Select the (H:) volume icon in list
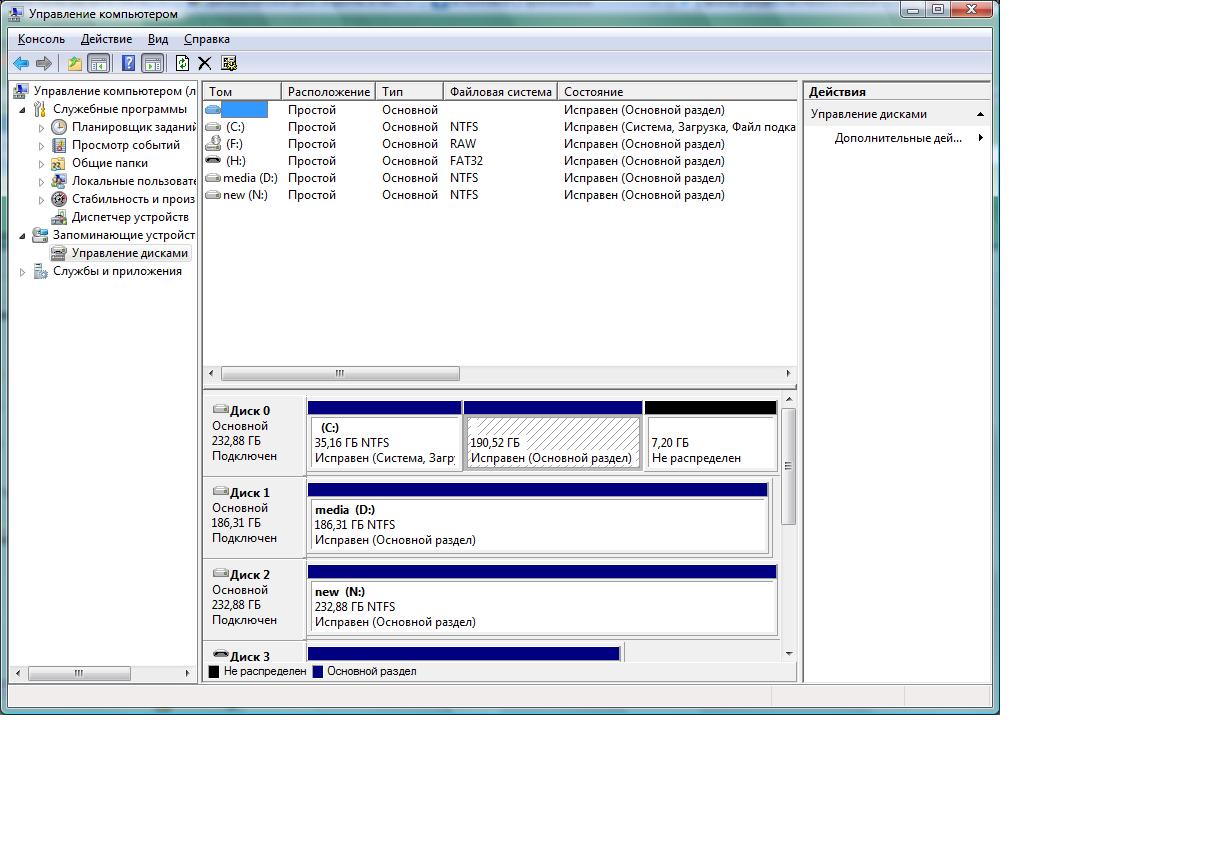 [213, 161]
